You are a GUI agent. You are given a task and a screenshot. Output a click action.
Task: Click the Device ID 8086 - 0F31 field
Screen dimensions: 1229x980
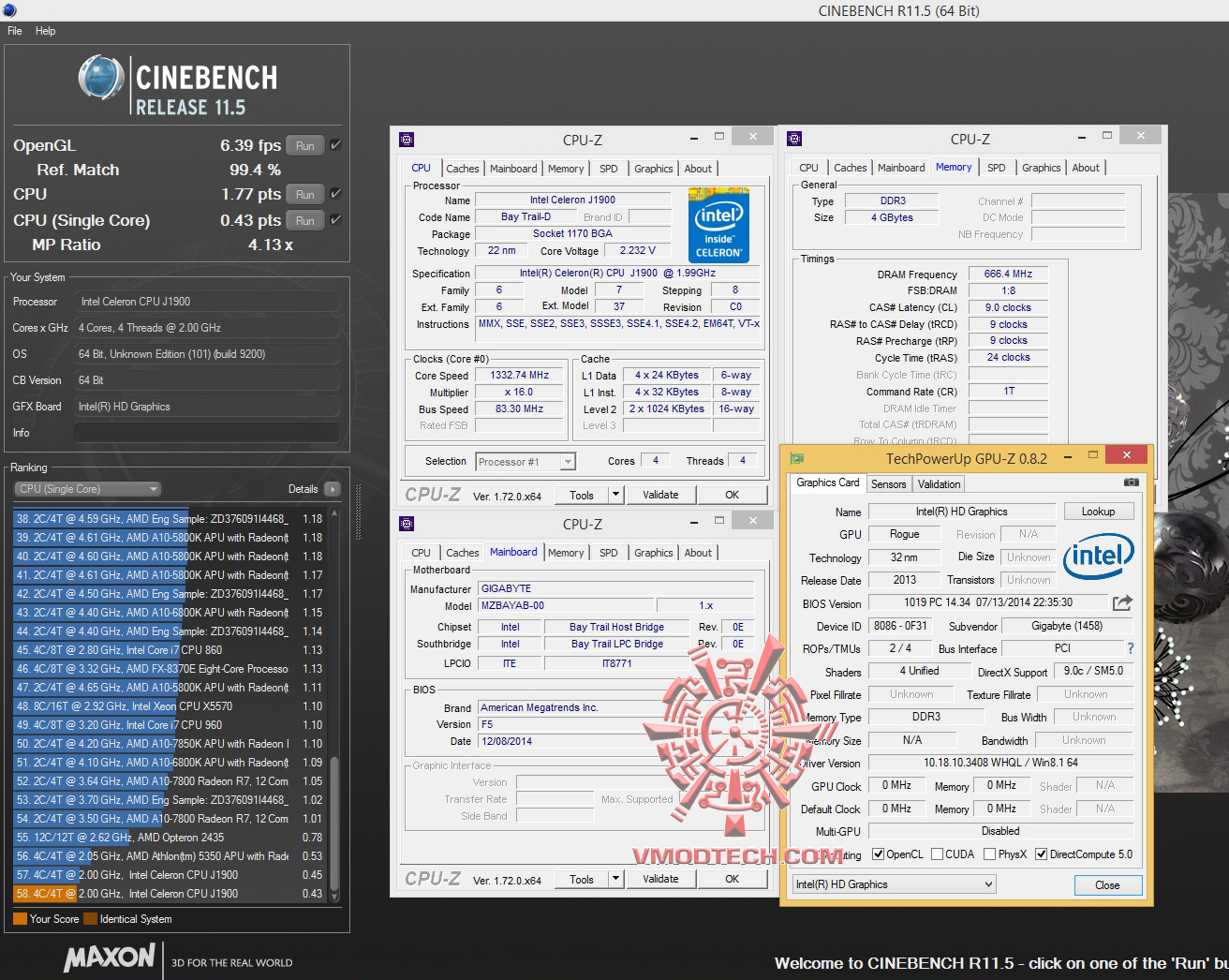(x=900, y=626)
